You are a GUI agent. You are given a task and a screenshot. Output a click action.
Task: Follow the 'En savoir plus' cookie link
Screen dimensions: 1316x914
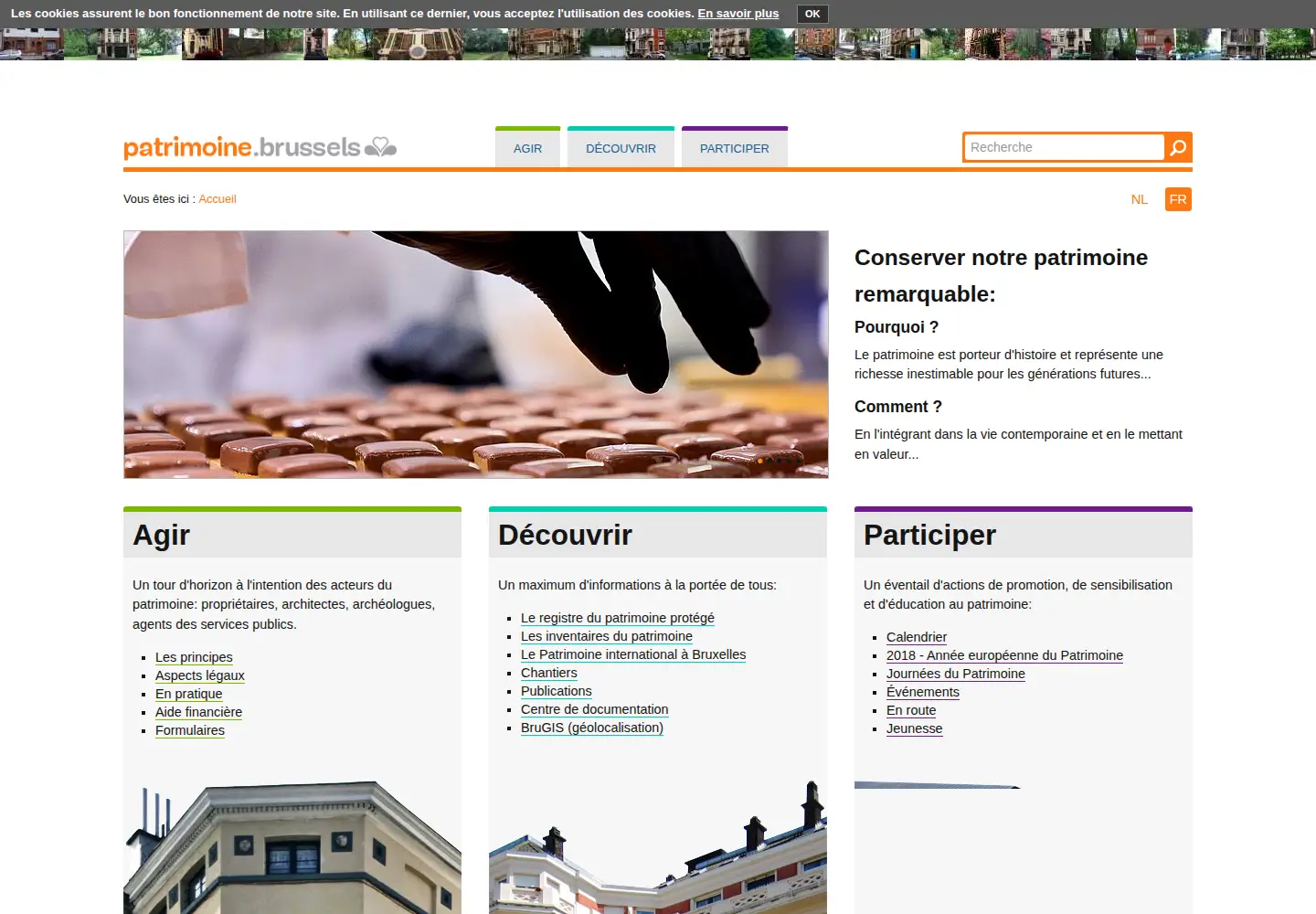[738, 14]
